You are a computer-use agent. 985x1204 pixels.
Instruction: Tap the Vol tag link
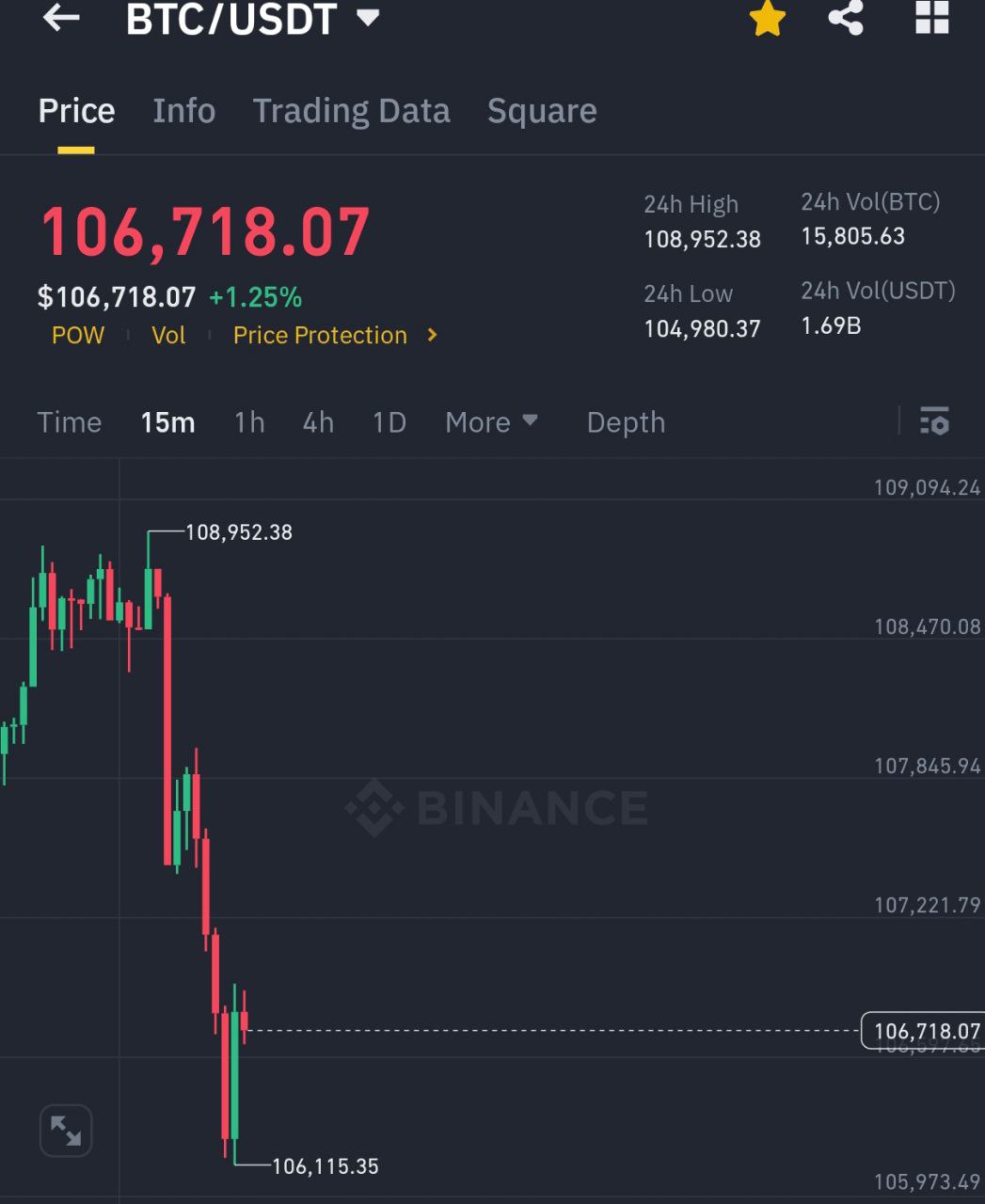click(168, 335)
